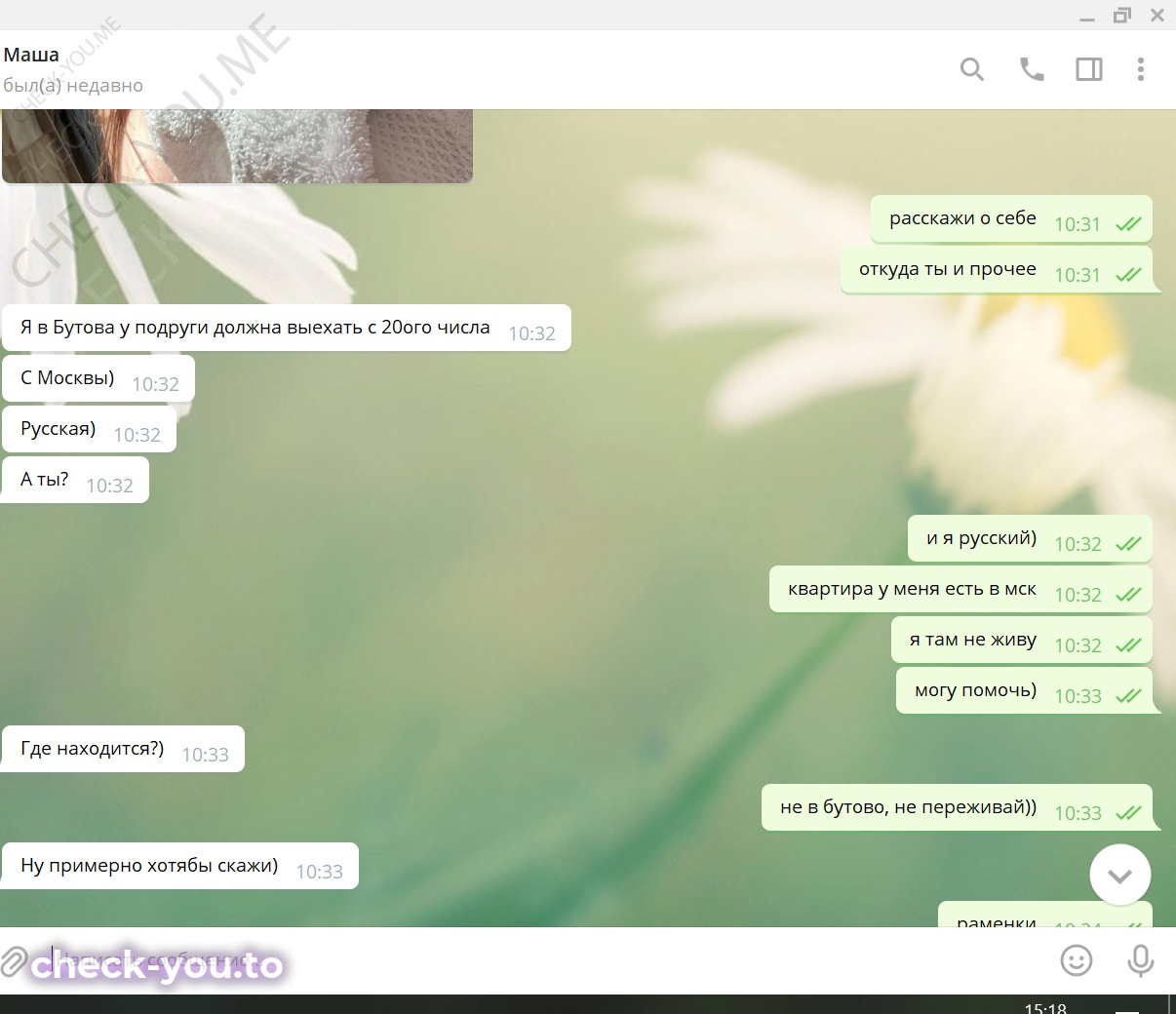Start a voice call with Маша
Viewport: 1176px width, 1014px height.
coord(1032,69)
